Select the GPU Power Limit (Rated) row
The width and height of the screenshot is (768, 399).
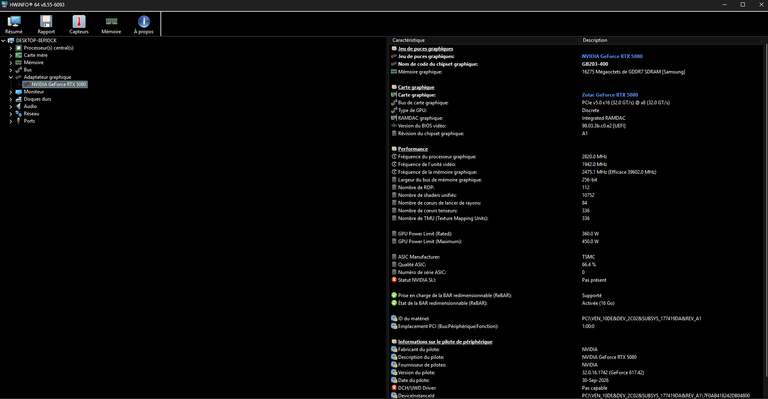[576, 234]
